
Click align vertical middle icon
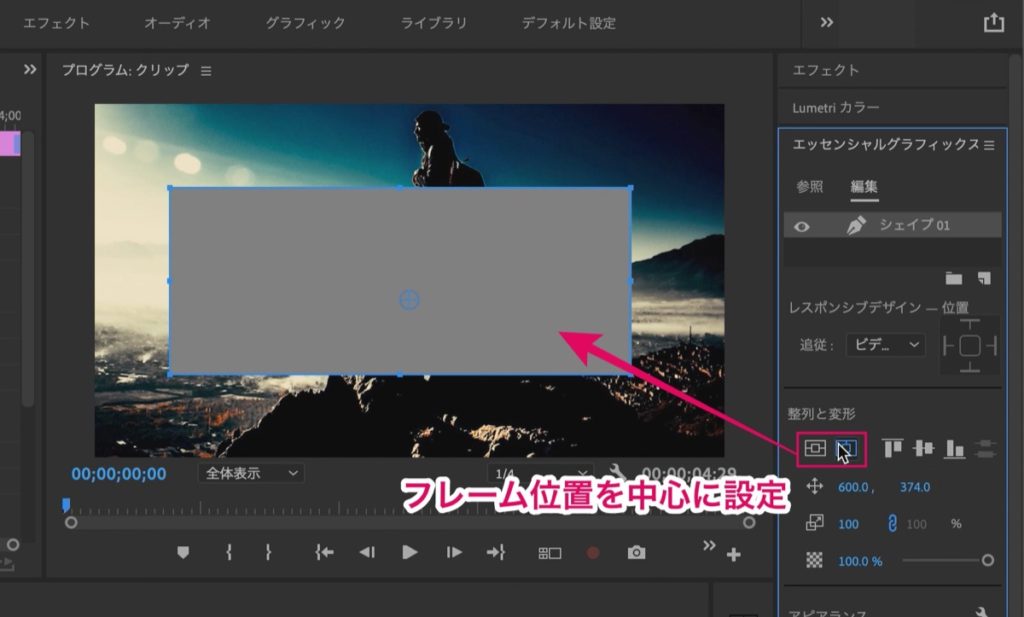tap(923, 448)
